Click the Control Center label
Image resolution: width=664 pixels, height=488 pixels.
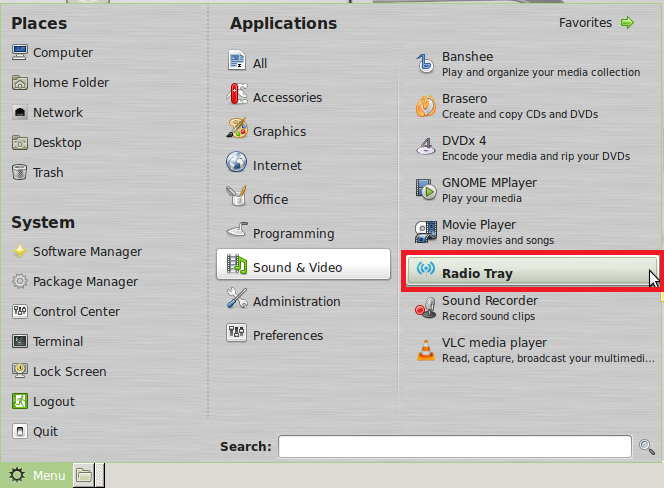pos(76,311)
